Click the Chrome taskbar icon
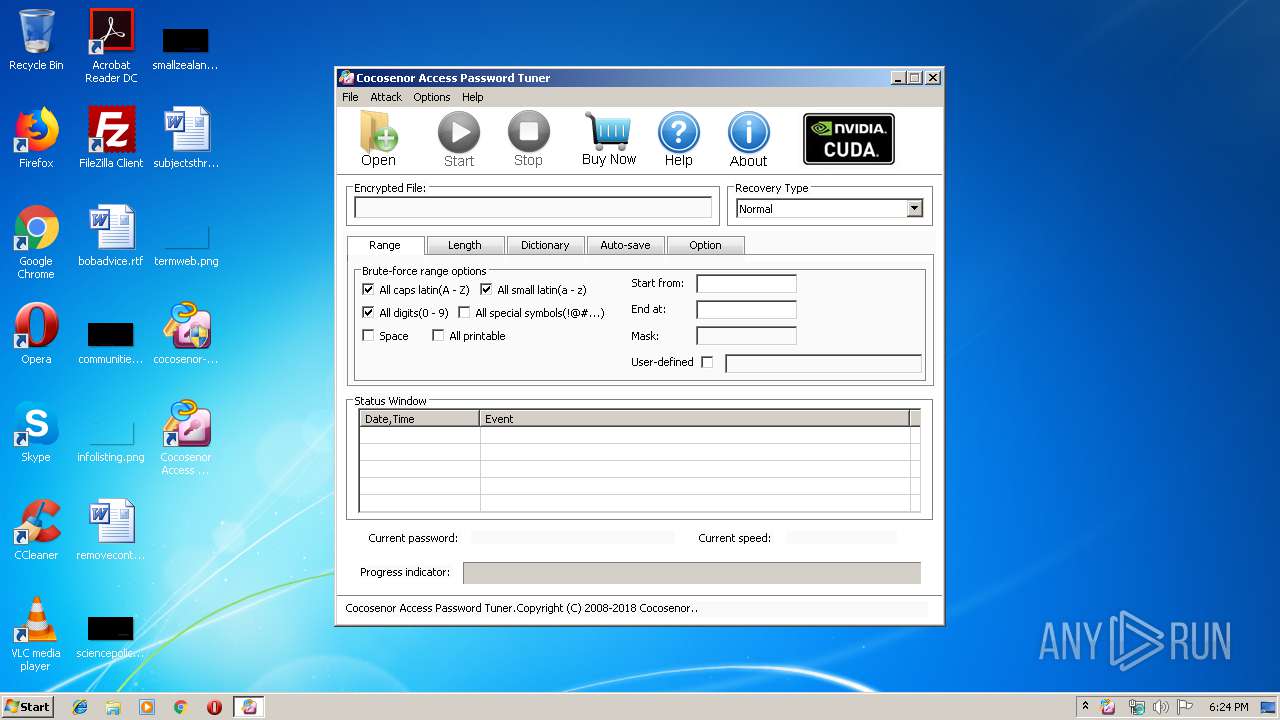Image resolution: width=1280 pixels, height=720 pixels. click(x=180, y=707)
